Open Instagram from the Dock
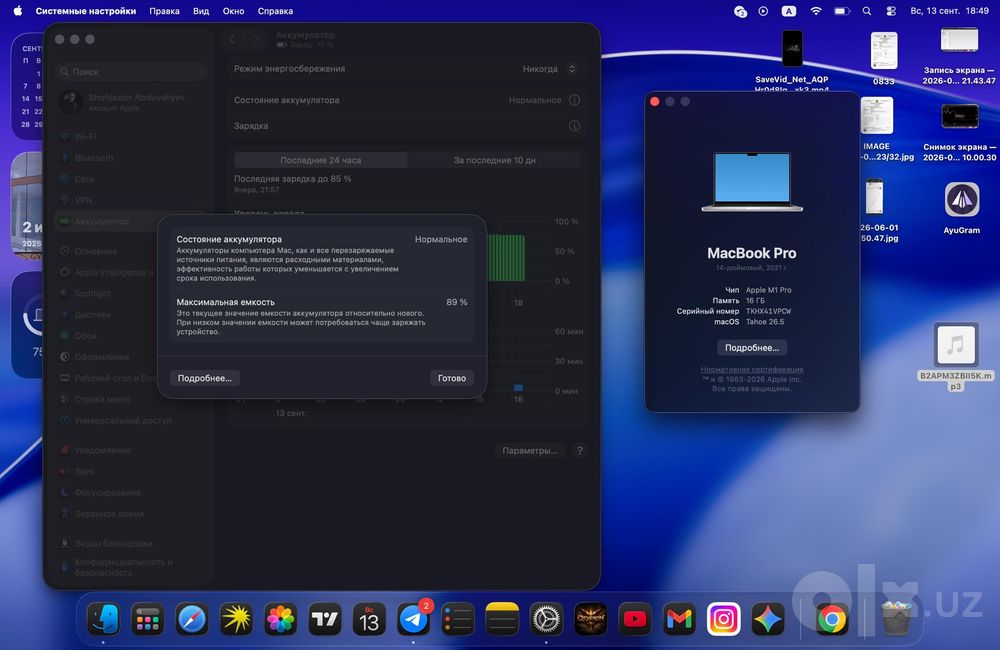Image resolution: width=1000 pixels, height=650 pixels. 724,619
